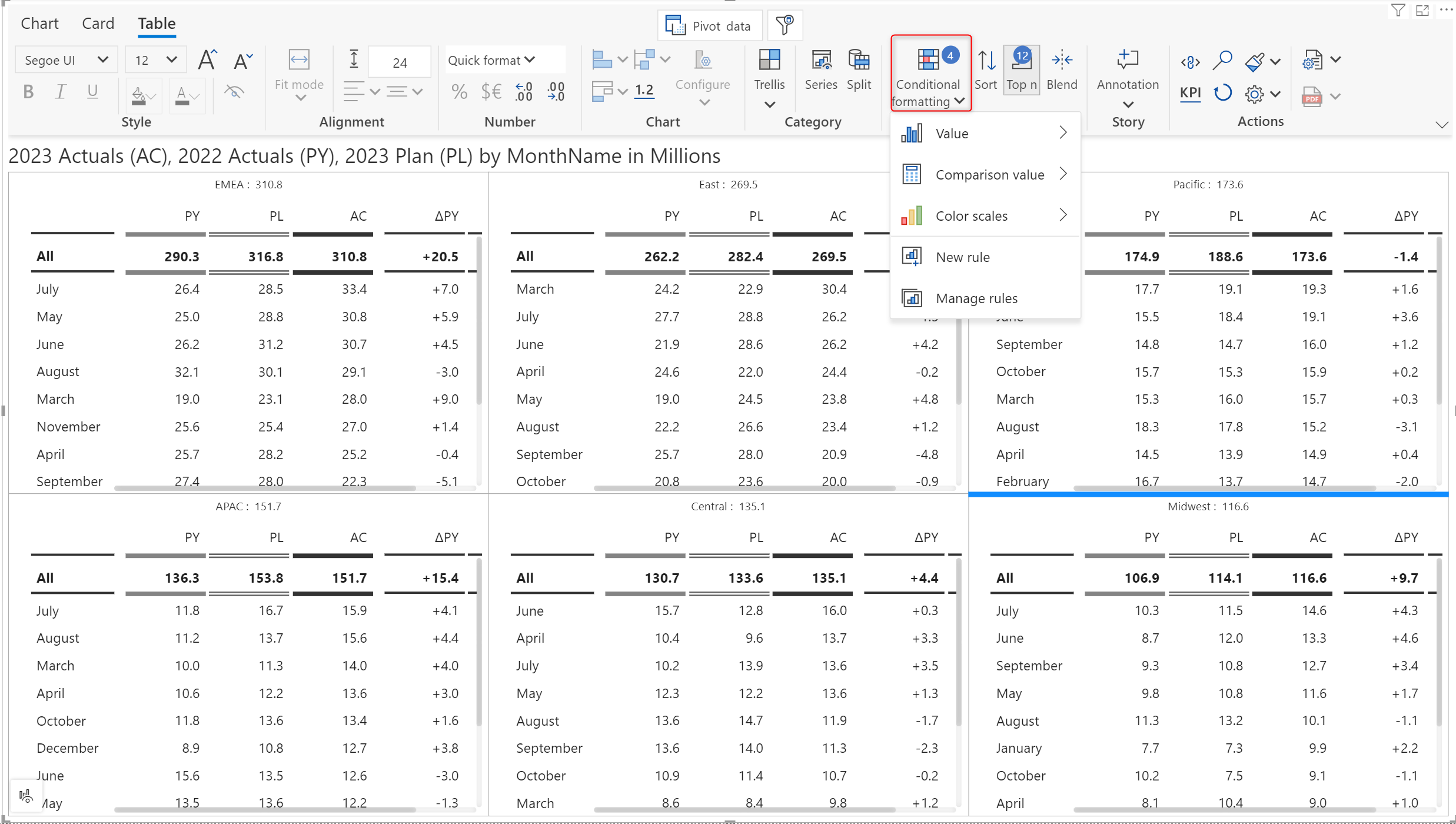Toggle Italic text style
Viewport: 1456px width, 824px height.
click(60, 92)
